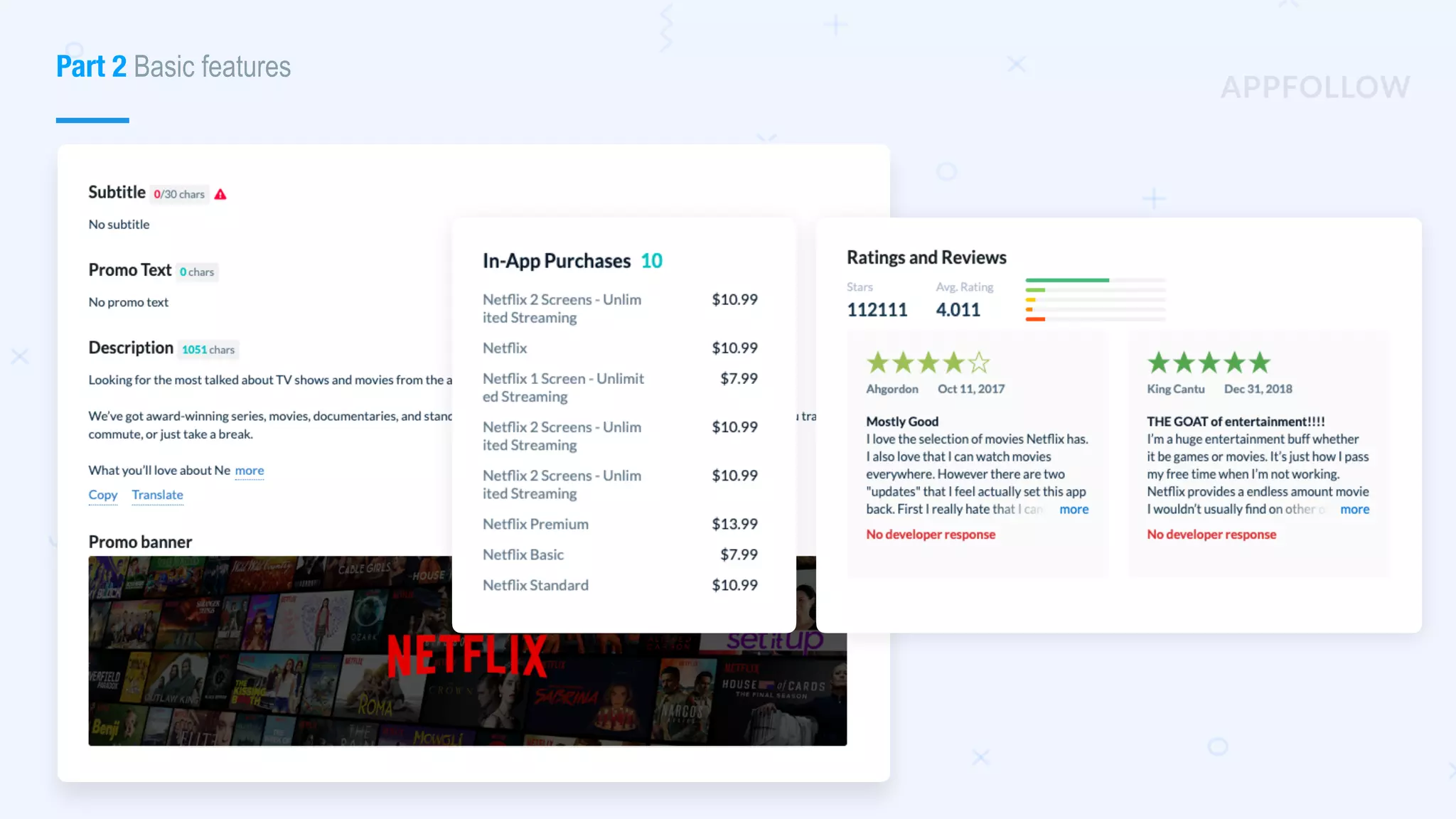The height and width of the screenshot is (819, 1456).
Task: Click the AppFollow logo watermark
Action: [1315, 87]
